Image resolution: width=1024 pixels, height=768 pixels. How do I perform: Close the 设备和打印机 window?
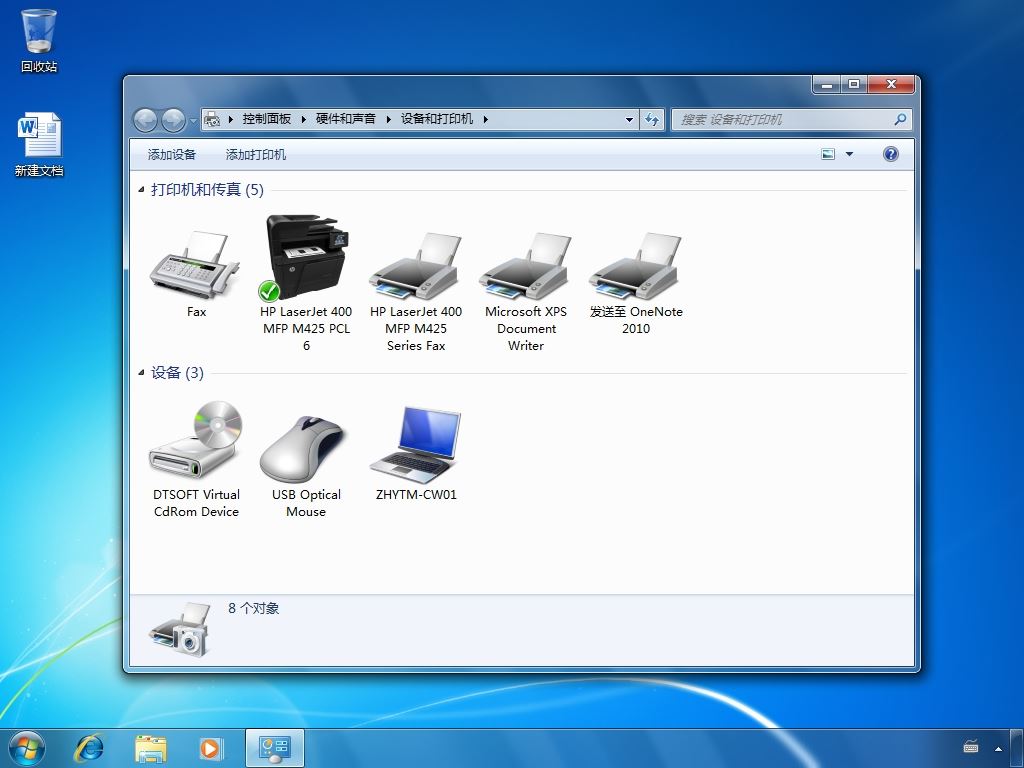(891, 84)
